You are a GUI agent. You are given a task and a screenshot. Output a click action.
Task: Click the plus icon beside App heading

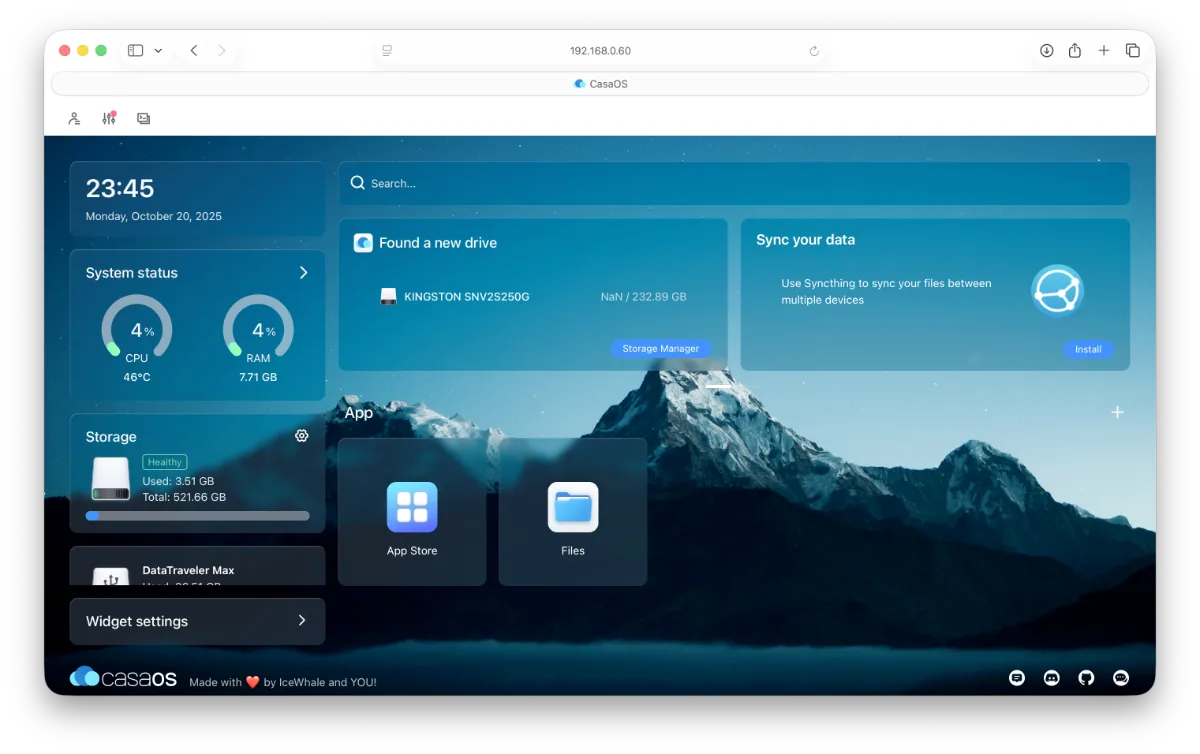(1117, 412)
